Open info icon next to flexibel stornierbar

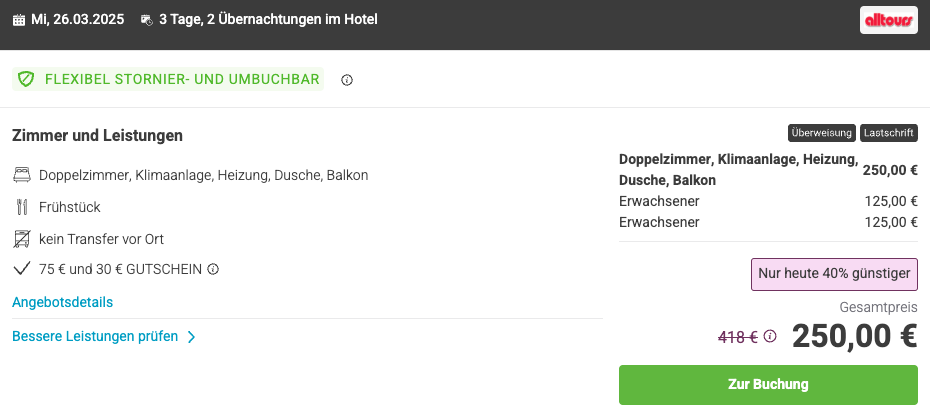pyautogui.click(x=347, y=80)
